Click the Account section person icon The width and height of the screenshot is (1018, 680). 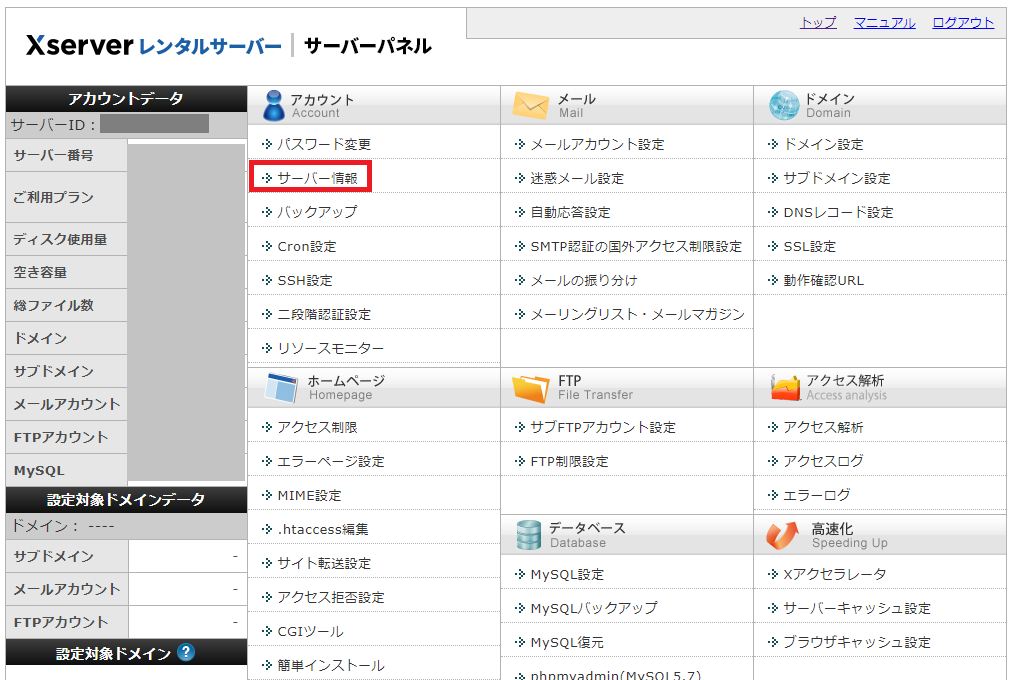273,105
